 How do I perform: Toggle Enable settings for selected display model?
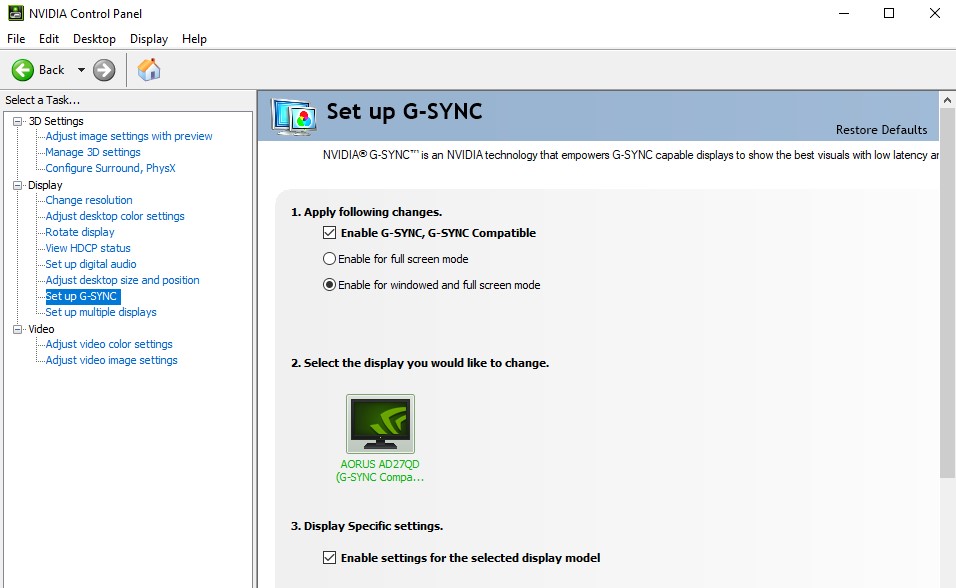click(x=330, y=558)
